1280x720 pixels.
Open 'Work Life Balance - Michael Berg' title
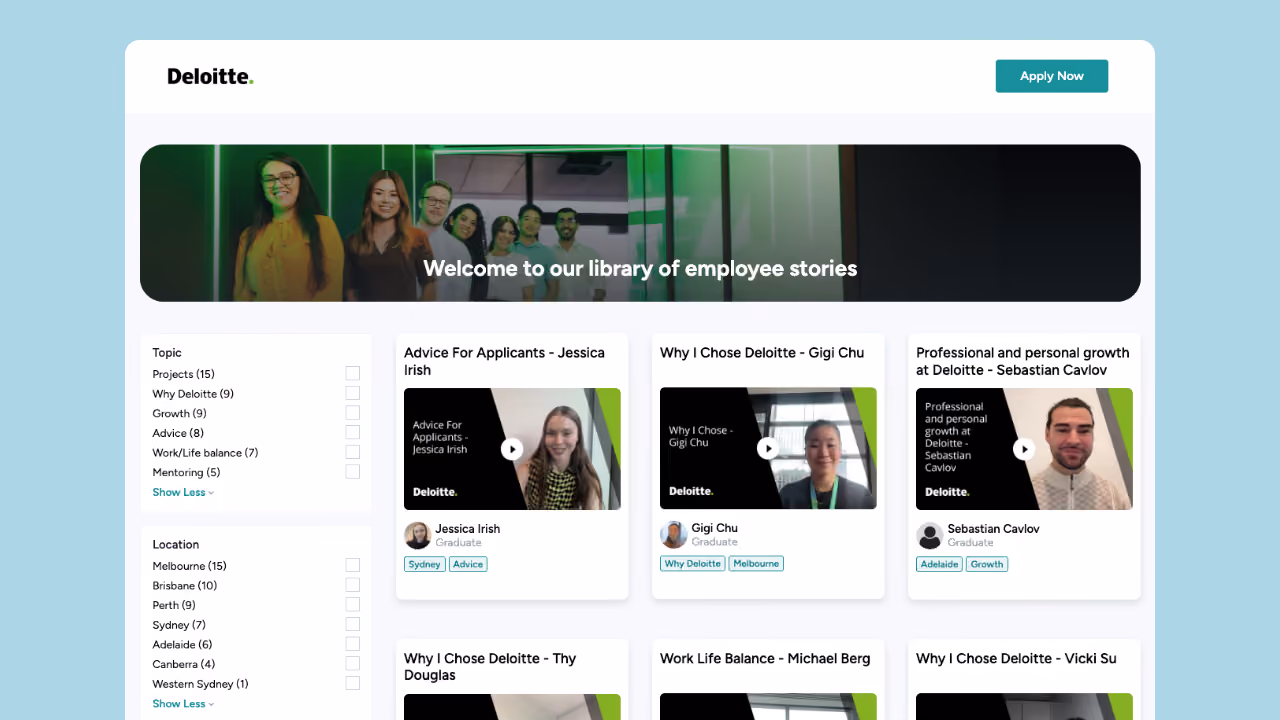765,659
